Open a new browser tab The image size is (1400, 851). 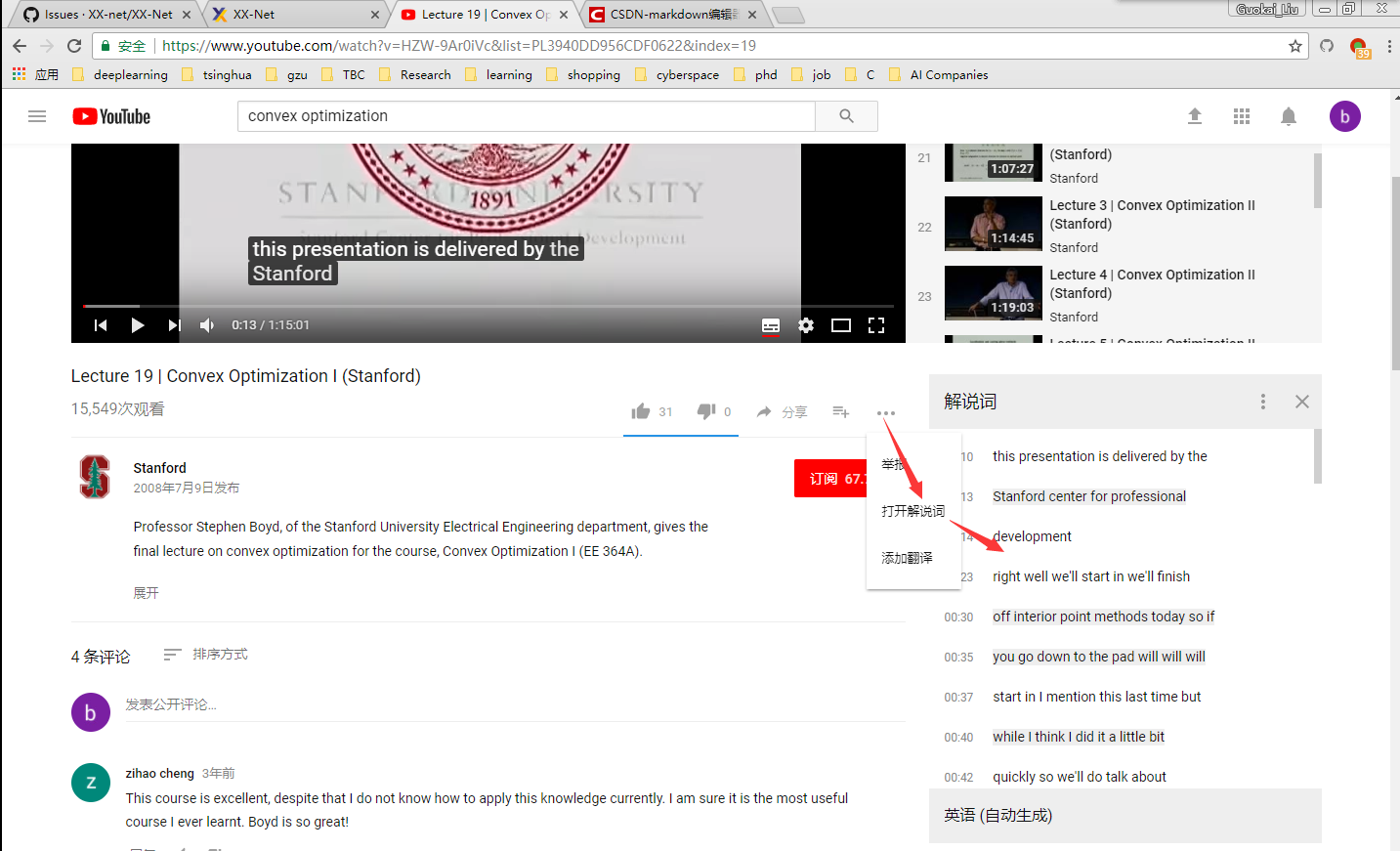pyautogui.click(x=788, y=15)
